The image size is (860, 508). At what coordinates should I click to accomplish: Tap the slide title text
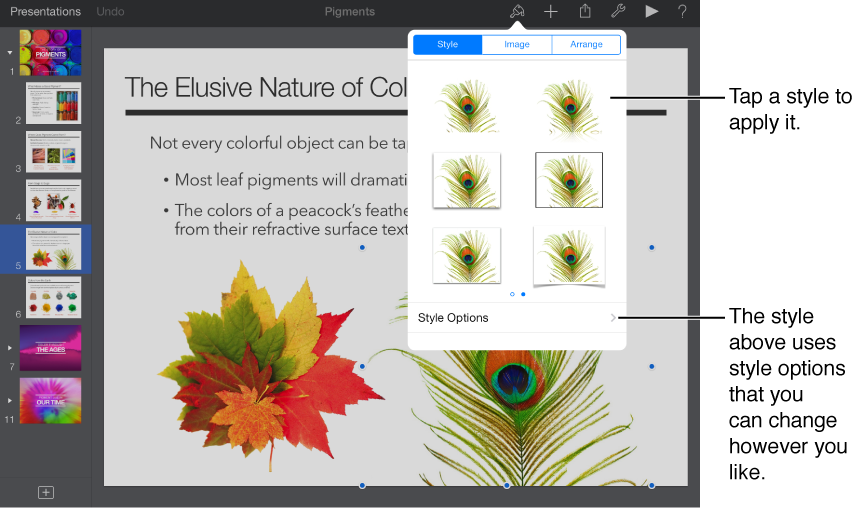(266, 88)
